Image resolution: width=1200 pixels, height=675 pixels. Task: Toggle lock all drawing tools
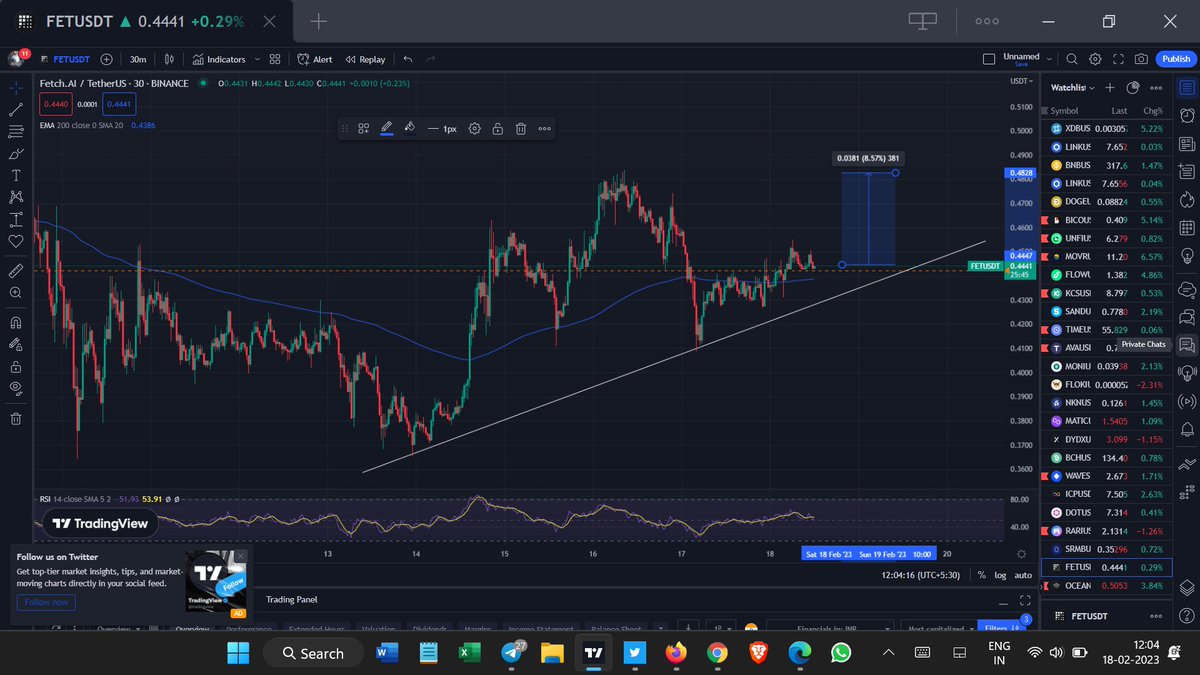(x=16, y=366)
